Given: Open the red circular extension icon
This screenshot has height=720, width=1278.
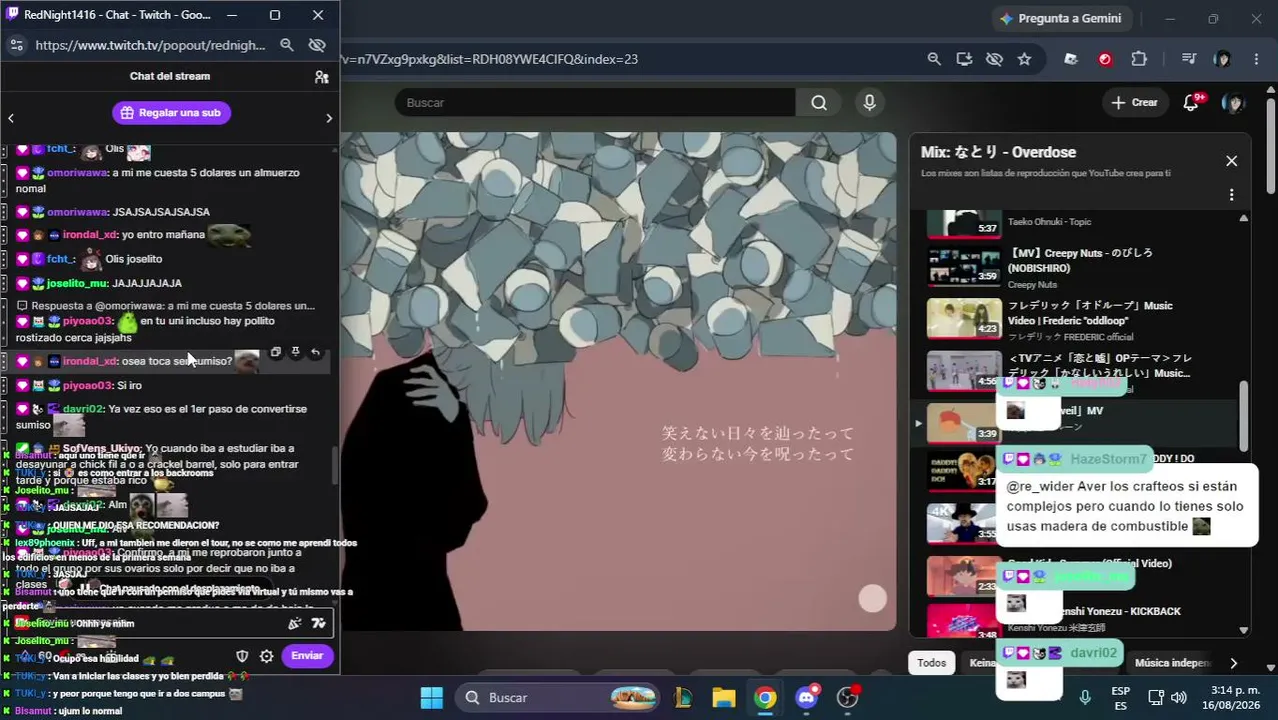Looking at the screenshot, I should tap(1105, 59).
